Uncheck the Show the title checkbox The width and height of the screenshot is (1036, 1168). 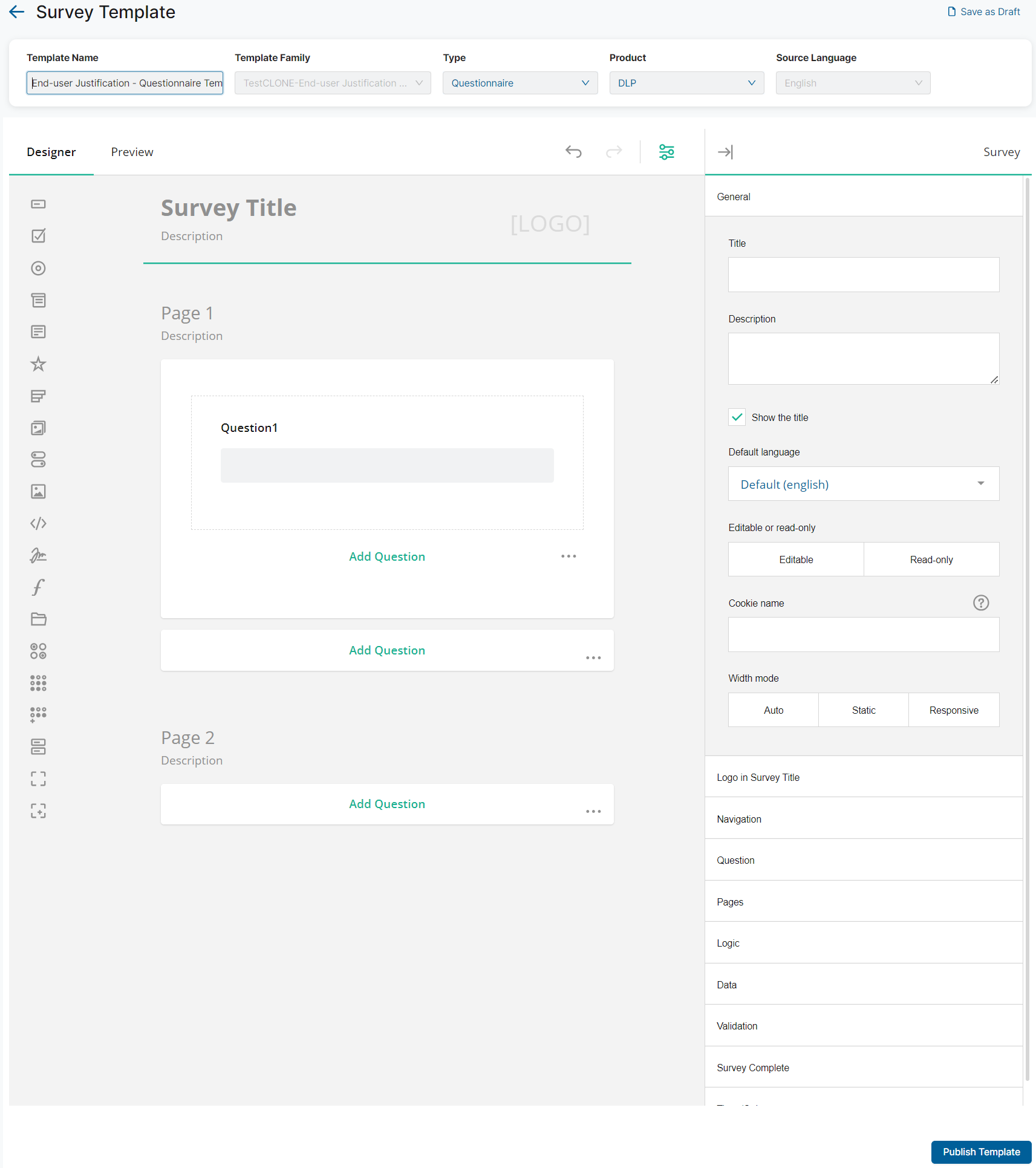(737, 417)
